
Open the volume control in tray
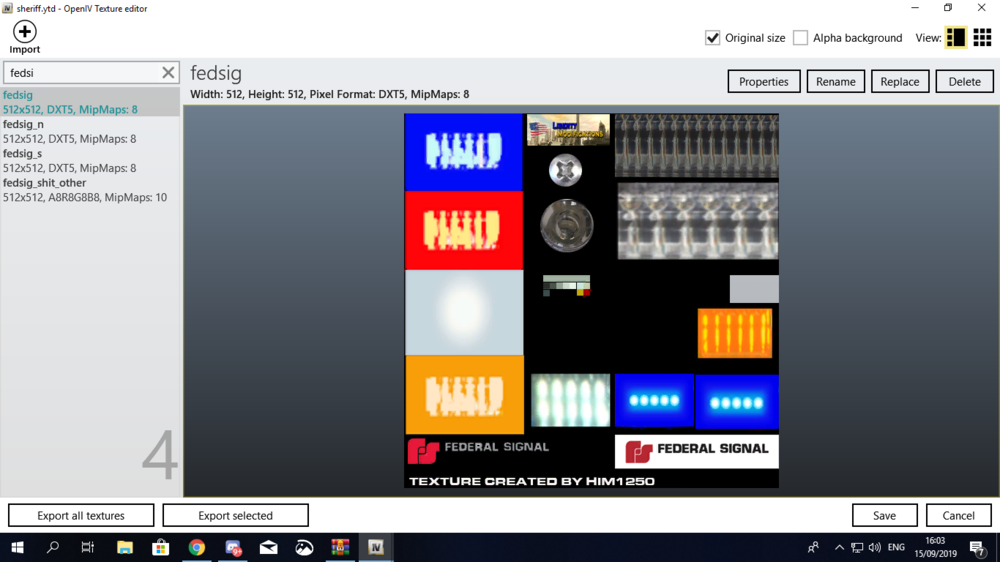[x=874, y=547]
